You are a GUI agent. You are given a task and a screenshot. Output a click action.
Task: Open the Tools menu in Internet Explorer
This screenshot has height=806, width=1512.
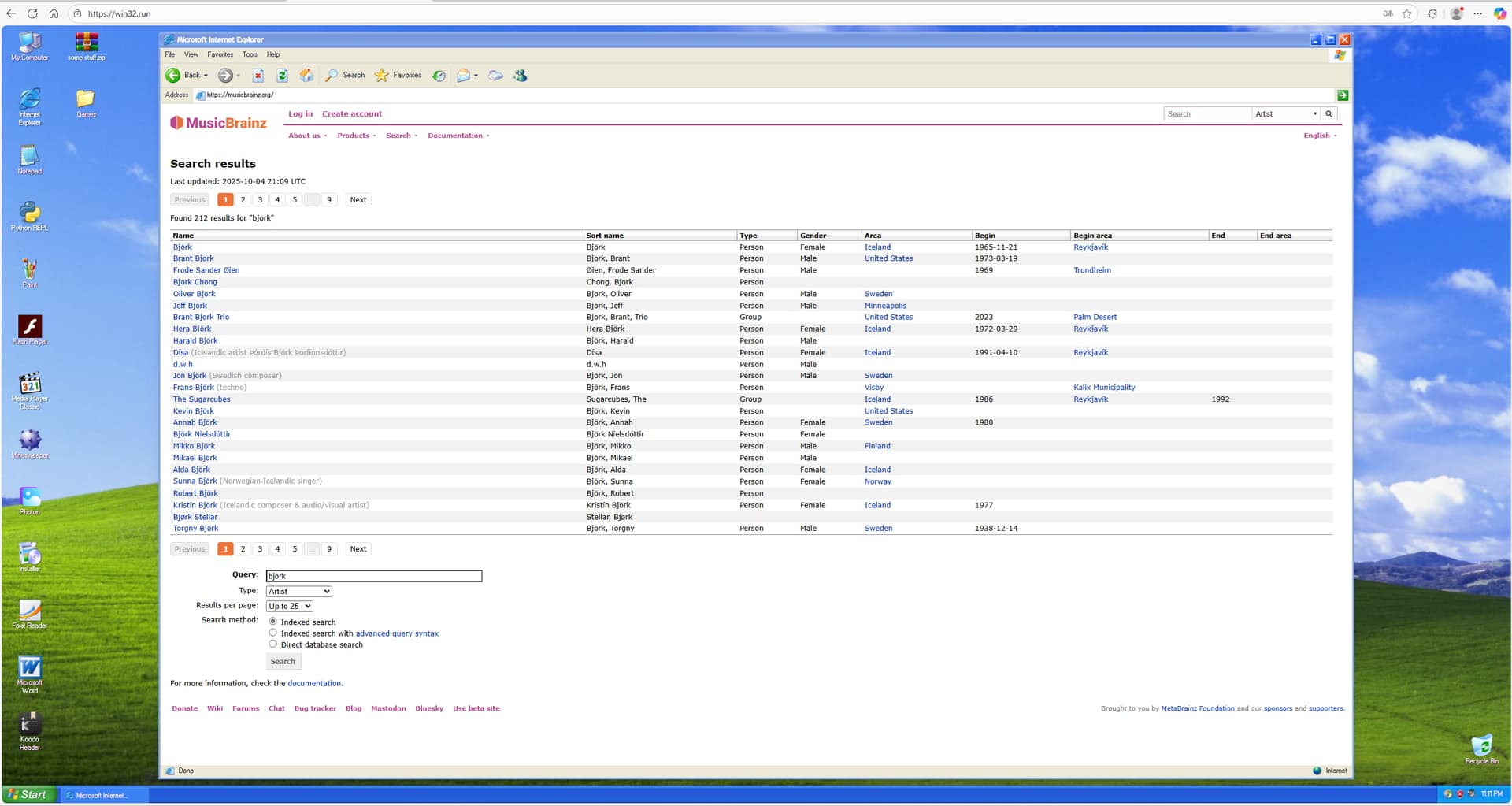[x=250, y=55]
